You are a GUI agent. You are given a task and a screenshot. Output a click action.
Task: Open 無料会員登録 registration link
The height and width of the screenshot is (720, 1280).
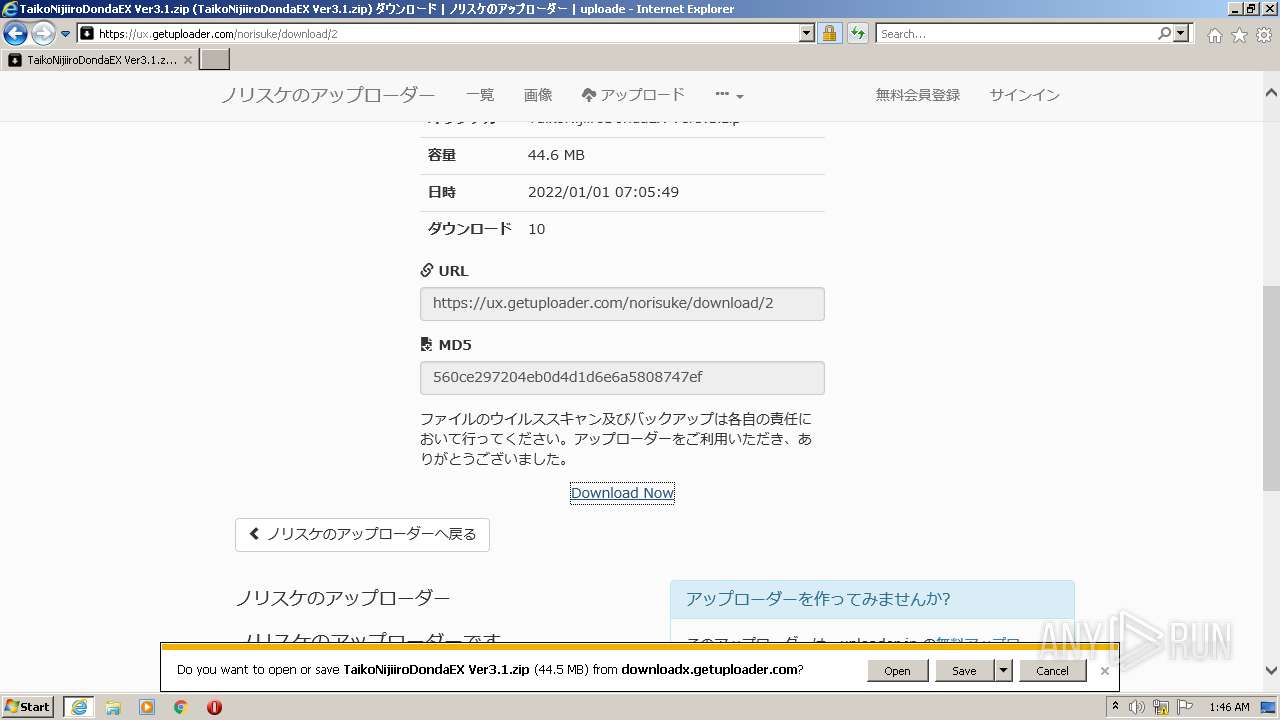click(x=918, y=95)
